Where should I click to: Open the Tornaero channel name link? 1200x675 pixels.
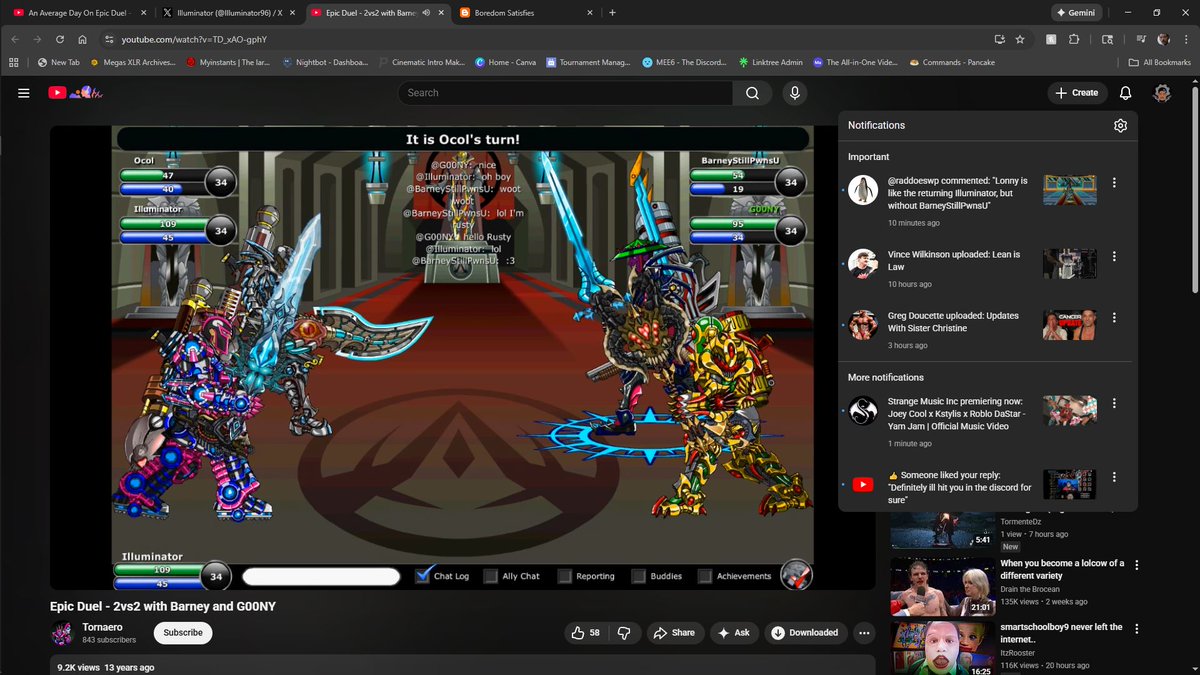point(104,626)
